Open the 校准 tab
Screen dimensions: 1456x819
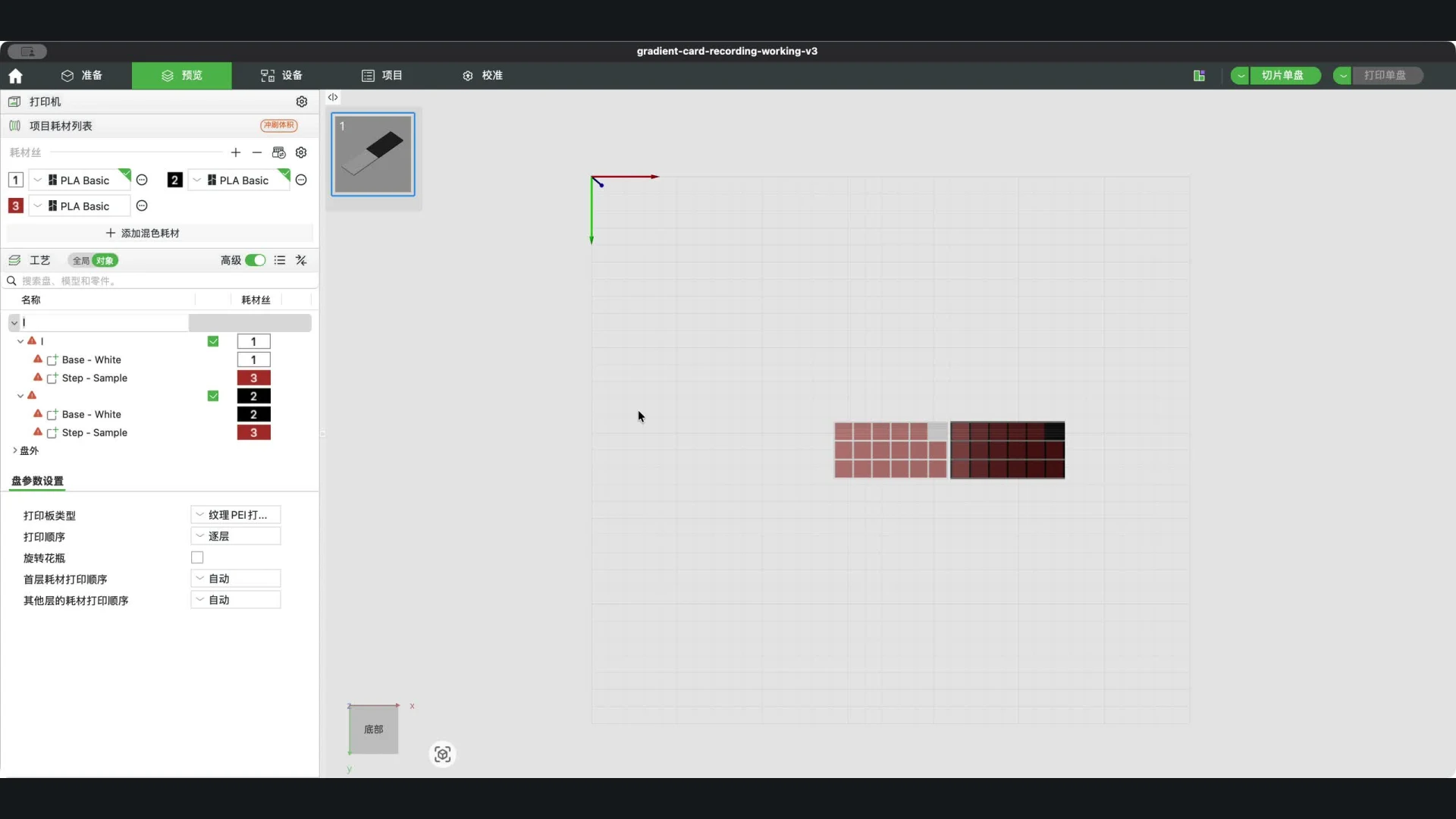tap(483, 75)
